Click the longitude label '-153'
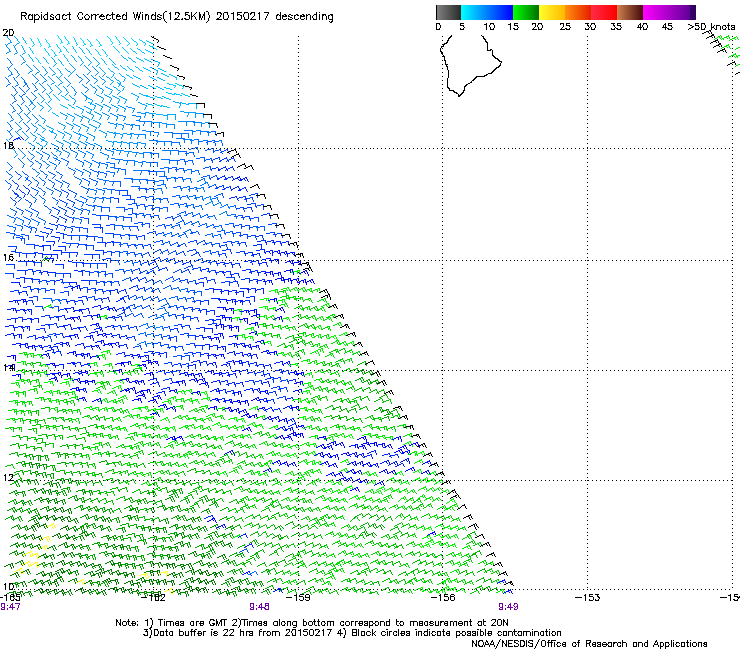 pyautogui.click(x=588, y=598)
